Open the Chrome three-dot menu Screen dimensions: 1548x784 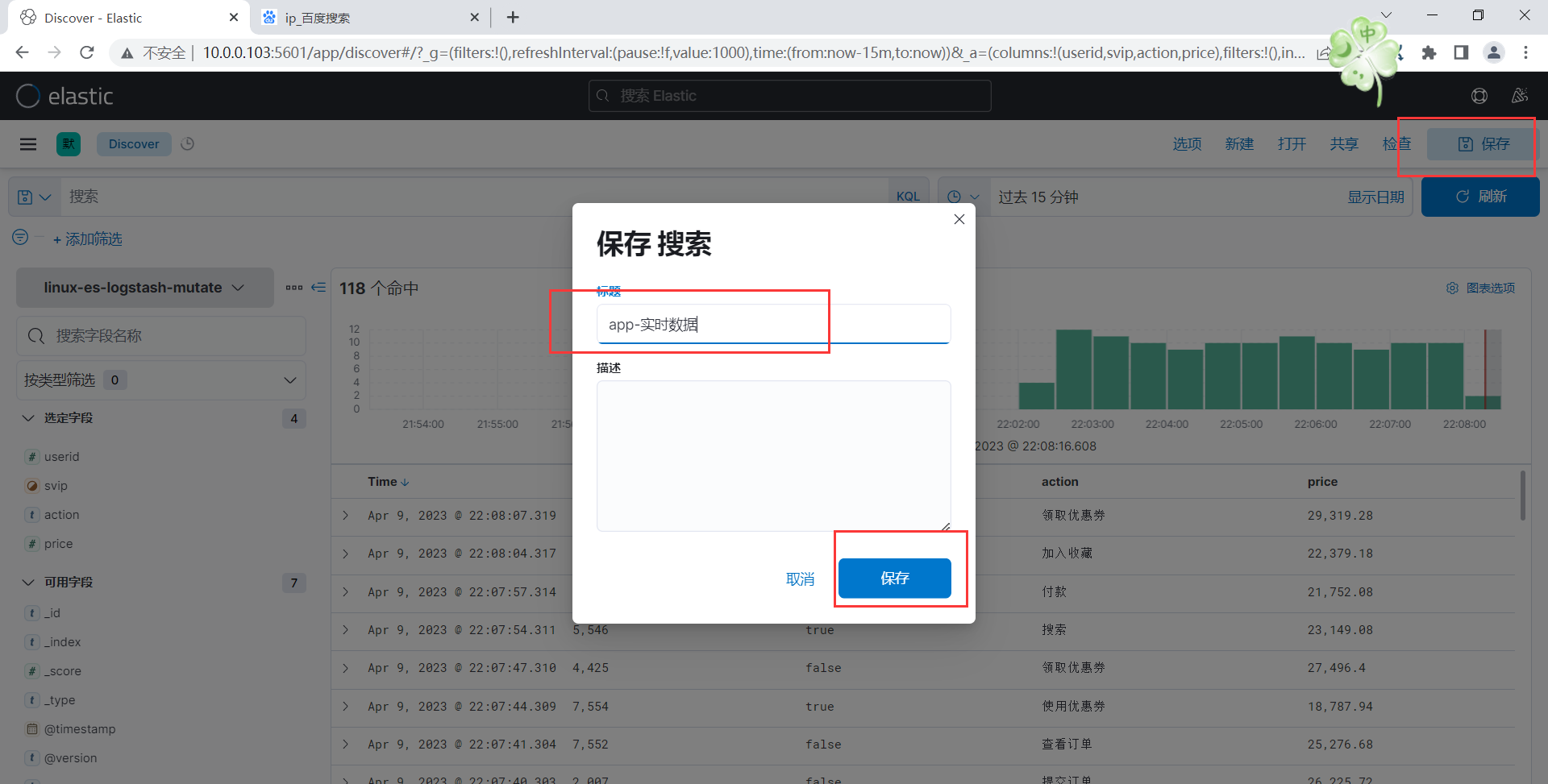(x=1525, y=52)
